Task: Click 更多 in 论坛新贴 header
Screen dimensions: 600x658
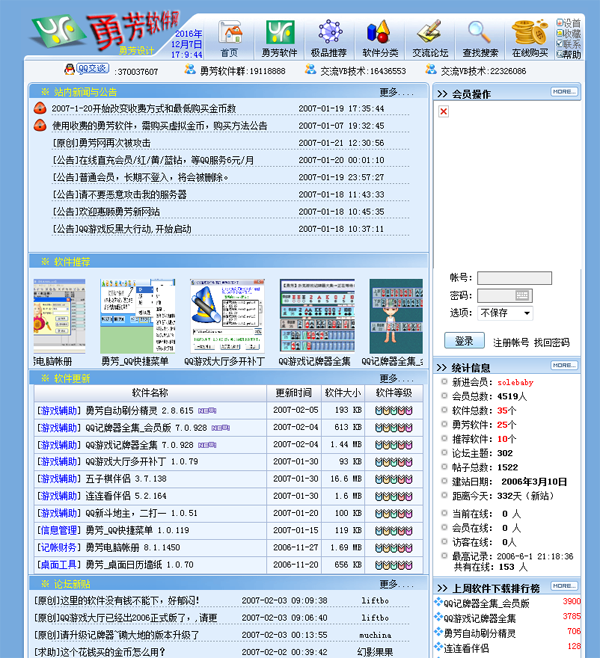Action: point(397,584)
